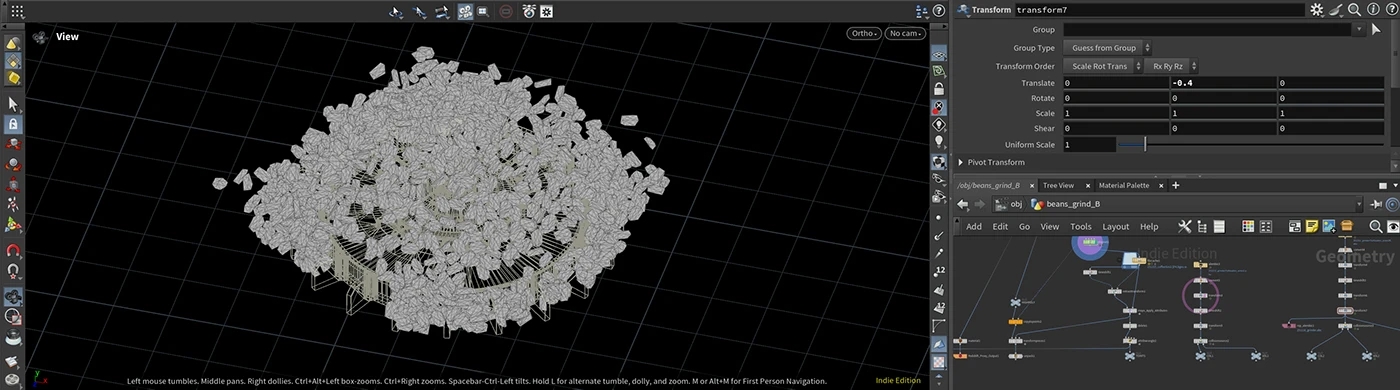
Task: Go back in network navigation
Action: point(963,204)
